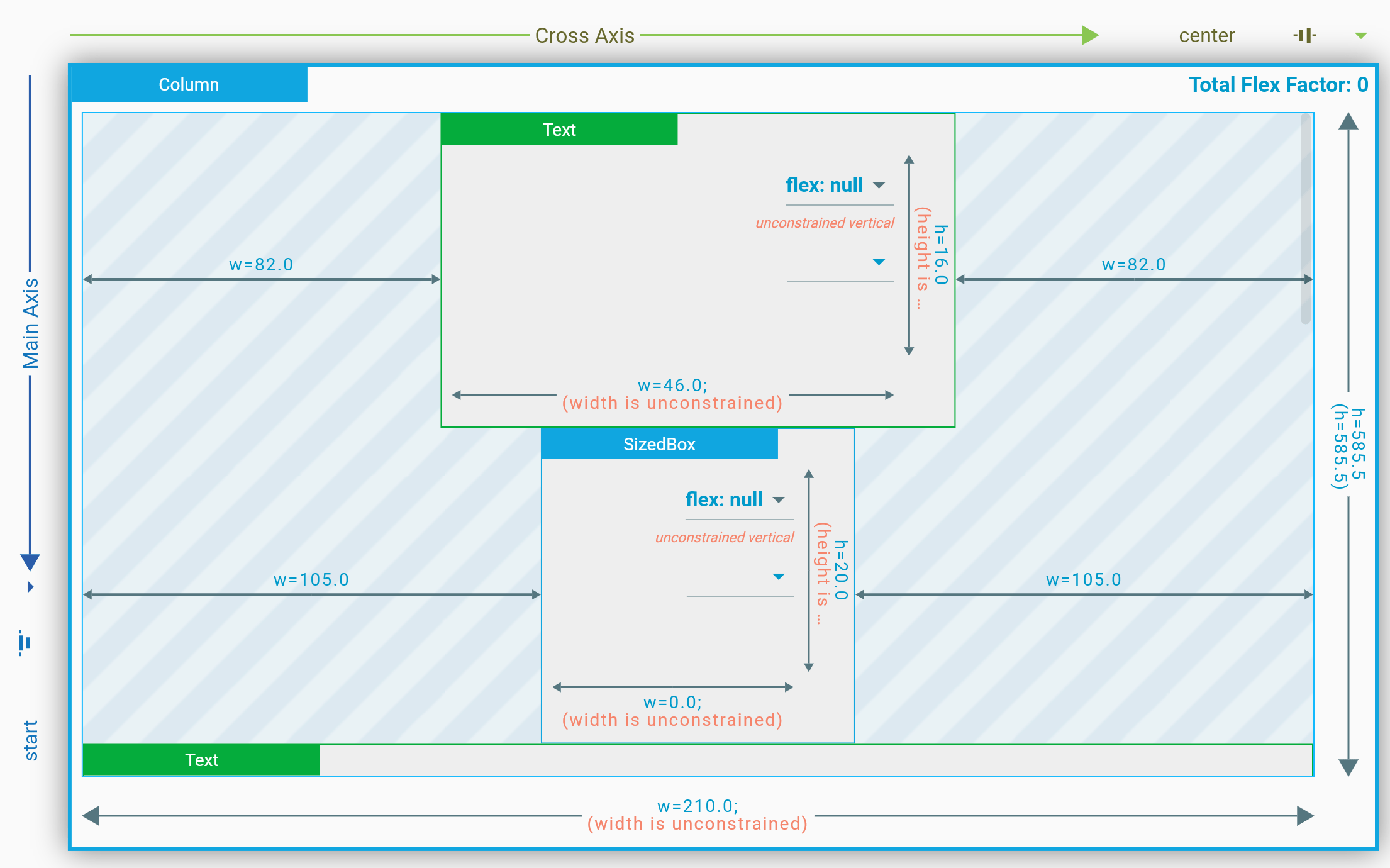Select the Column widget header
This screenshot has height=868, width=1390.
(189, 84)
